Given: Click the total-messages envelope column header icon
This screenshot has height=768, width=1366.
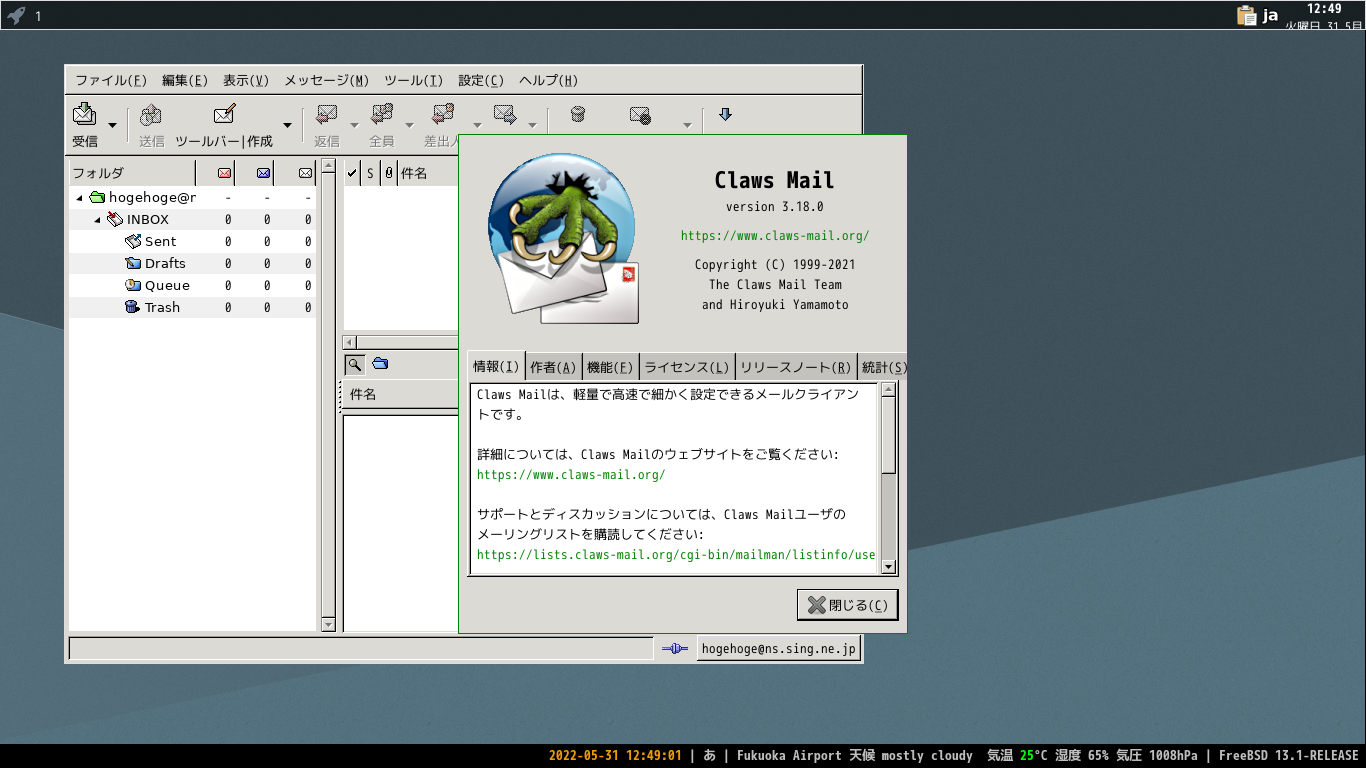Looking at the screenshot, I should coord(306,173).
